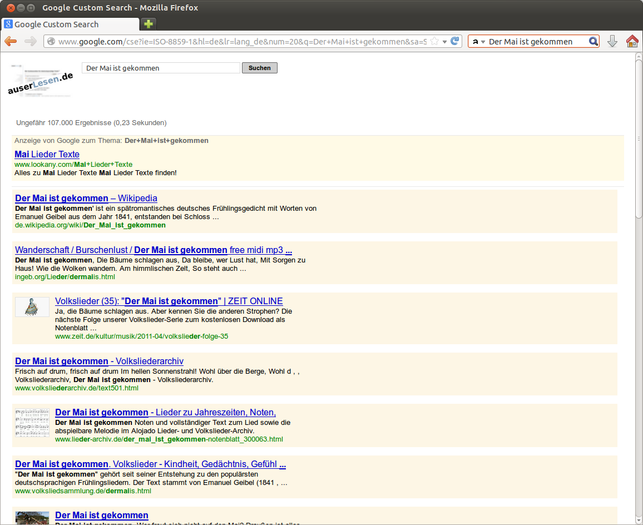Click the Google favicon on the tab

coord(8,24)
